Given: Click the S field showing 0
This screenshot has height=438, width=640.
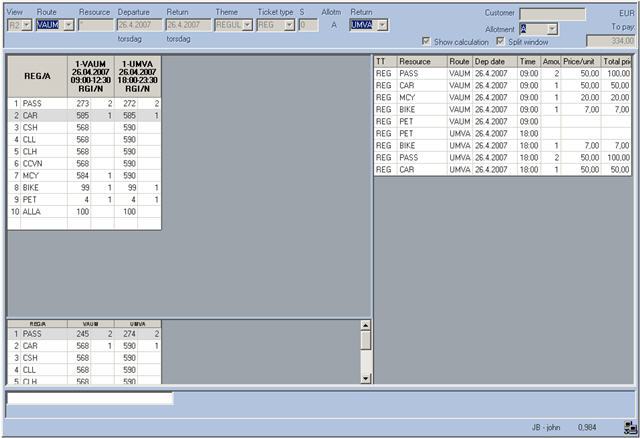Looking at the screenshot, I should (308, 25).
